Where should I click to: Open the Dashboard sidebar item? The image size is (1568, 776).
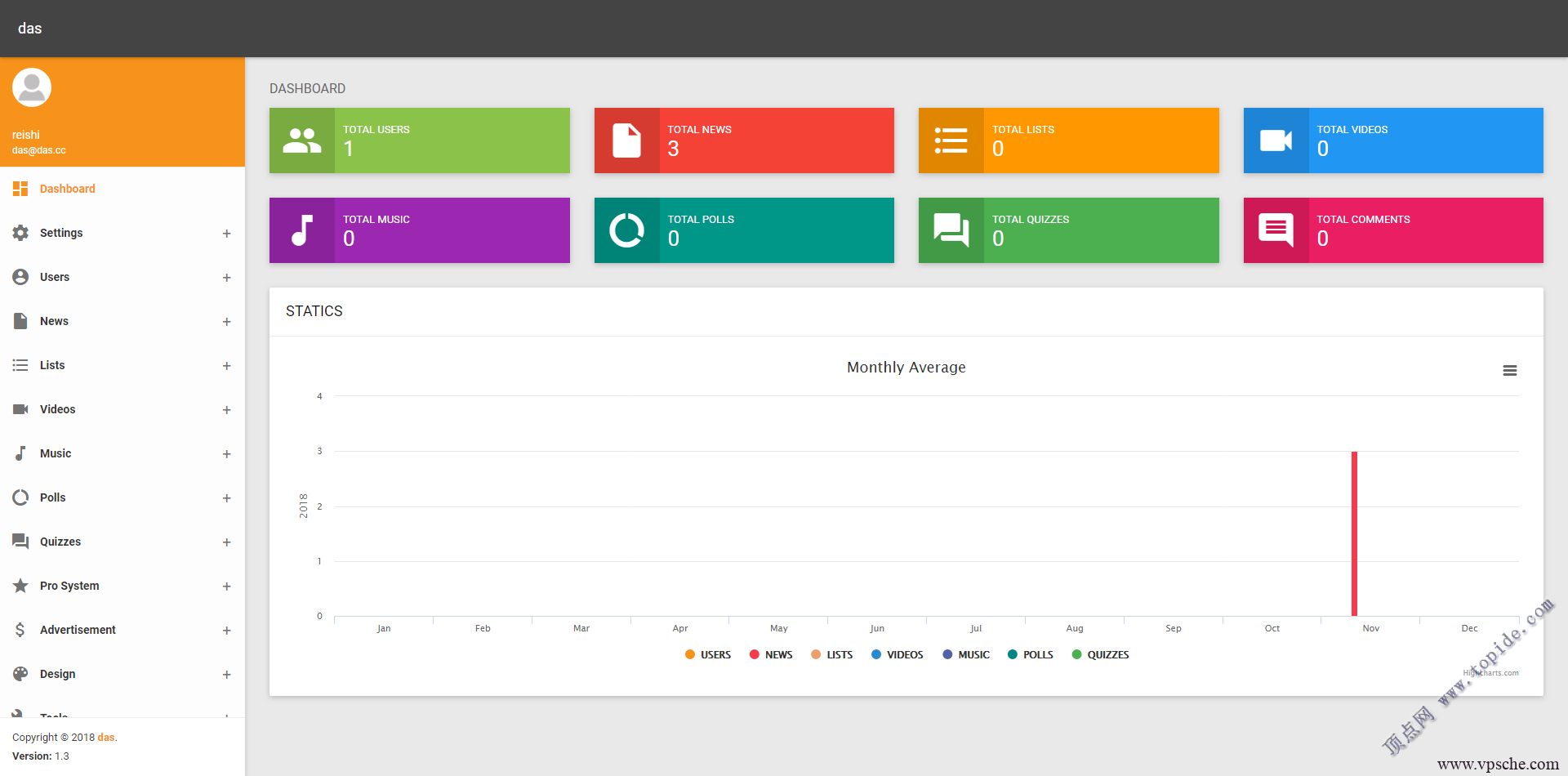(x=67, y=189)
